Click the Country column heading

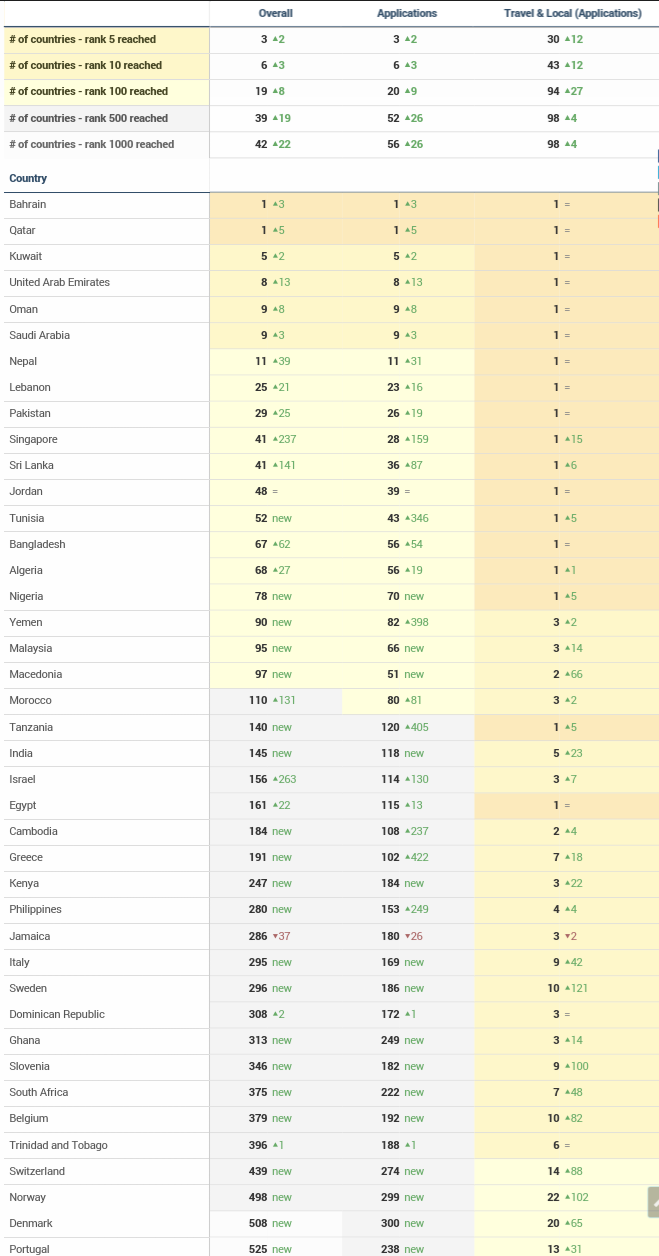tap(28, 178)
